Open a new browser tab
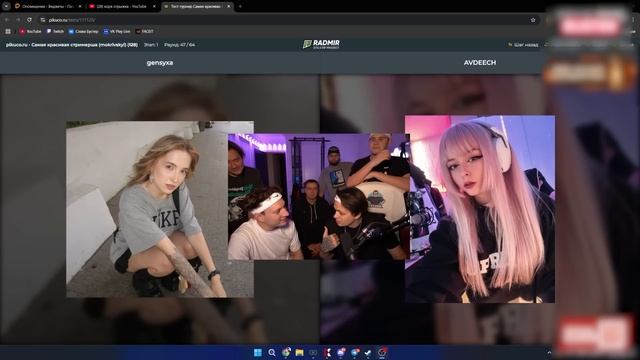This screenshot has height=360, width=640. [240, 7]
